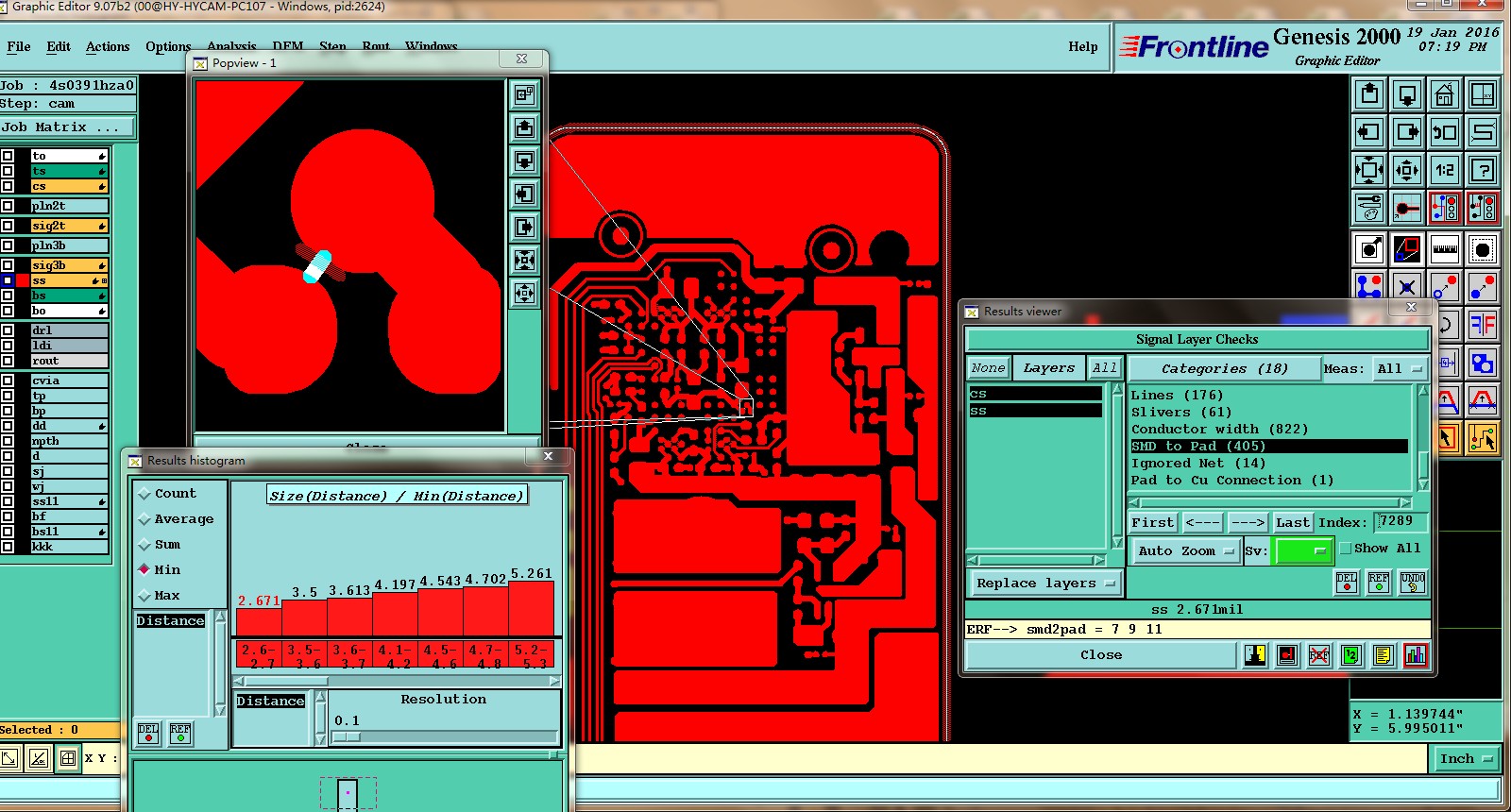This screenshot has height=812, width=1511.
Task: Click the blue red connected nodes icon
Action: click(x=1369, y=286)
